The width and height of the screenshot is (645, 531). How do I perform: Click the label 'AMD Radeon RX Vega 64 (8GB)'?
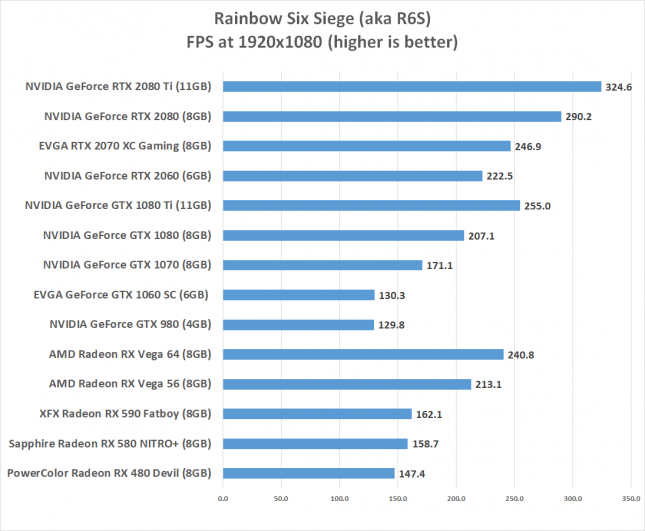[x=130, y=355]
